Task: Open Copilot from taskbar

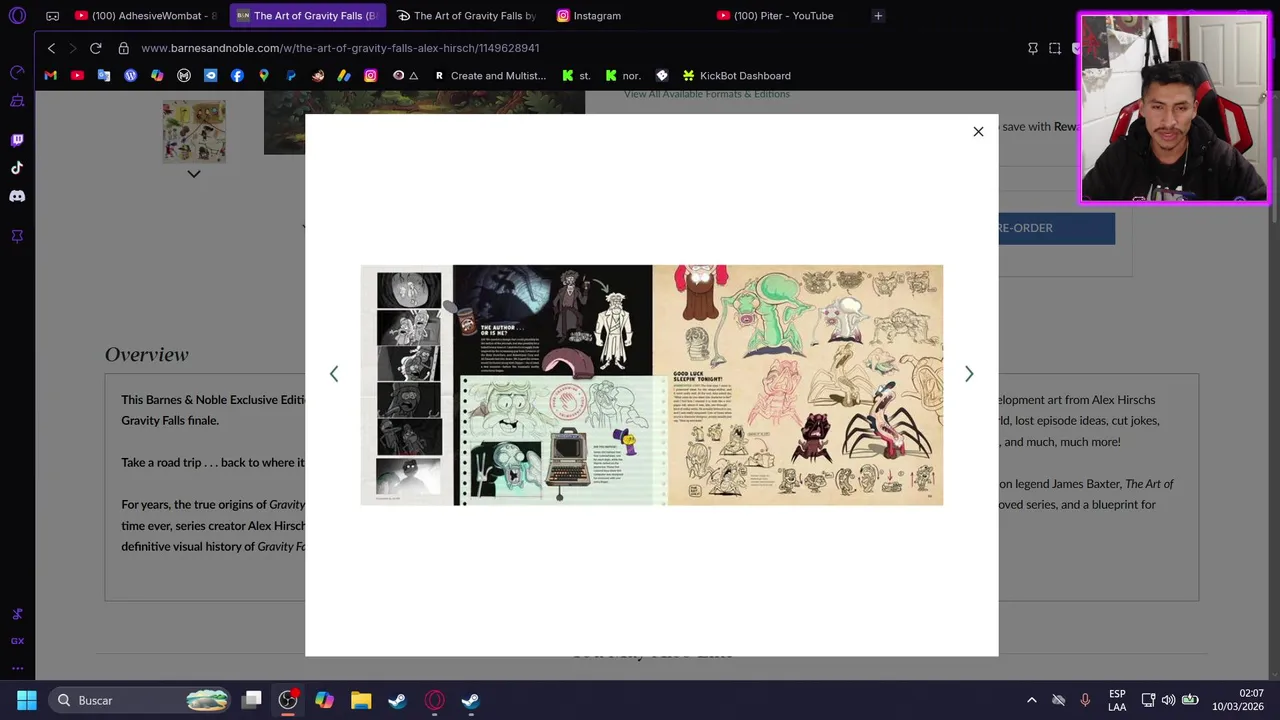Action: point(324,700)
